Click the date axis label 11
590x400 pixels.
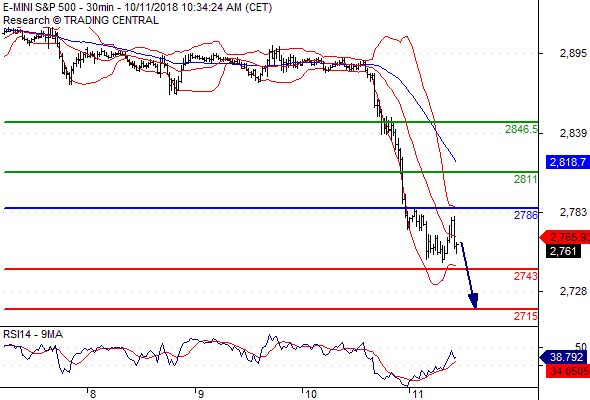(x=418, y=394)
